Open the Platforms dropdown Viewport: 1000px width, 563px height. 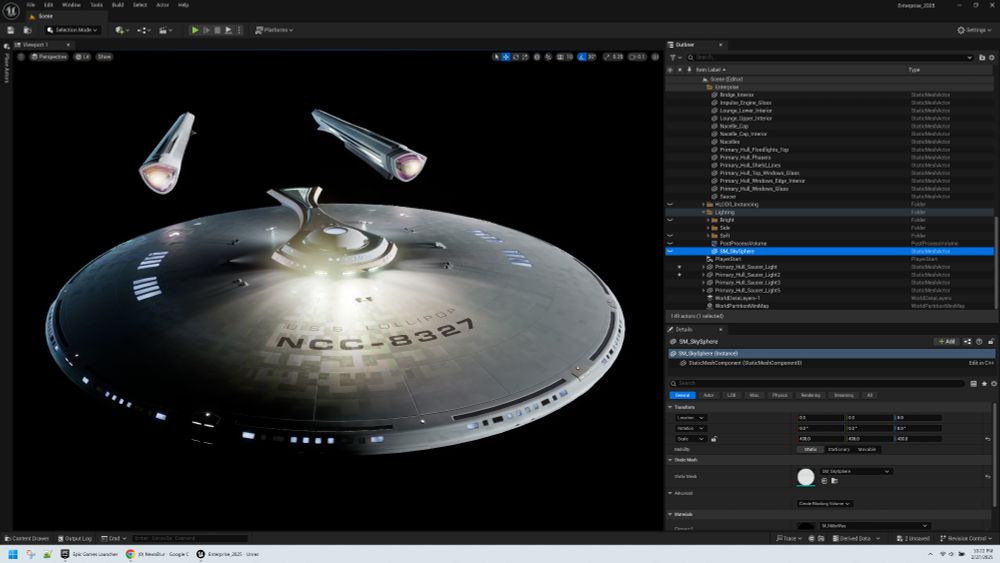coord(274,30)
